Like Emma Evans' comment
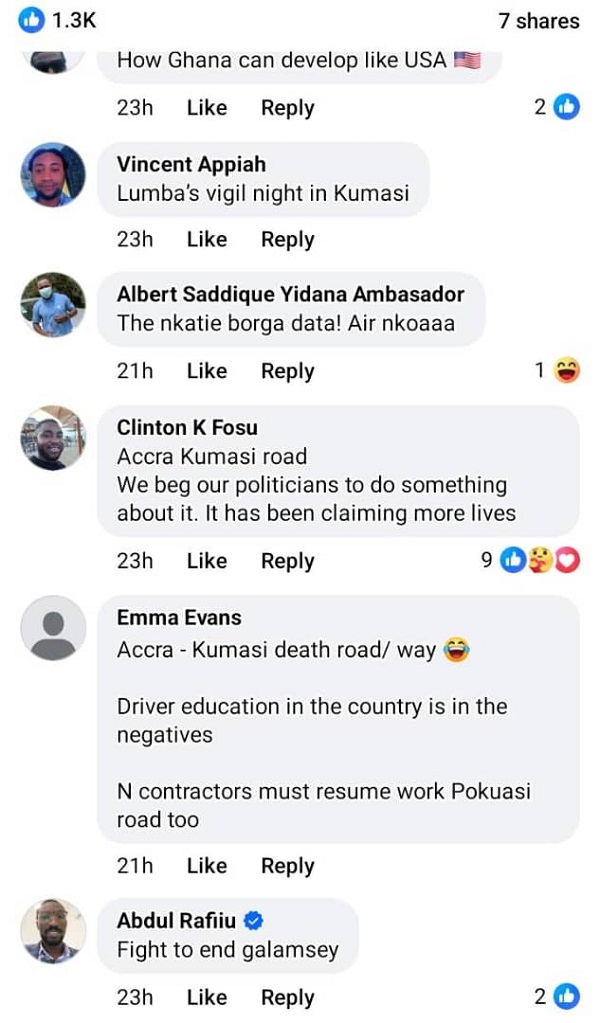The width and height of the screenshot is (600, 1023). pyautogui.click(x=206, y=866)
